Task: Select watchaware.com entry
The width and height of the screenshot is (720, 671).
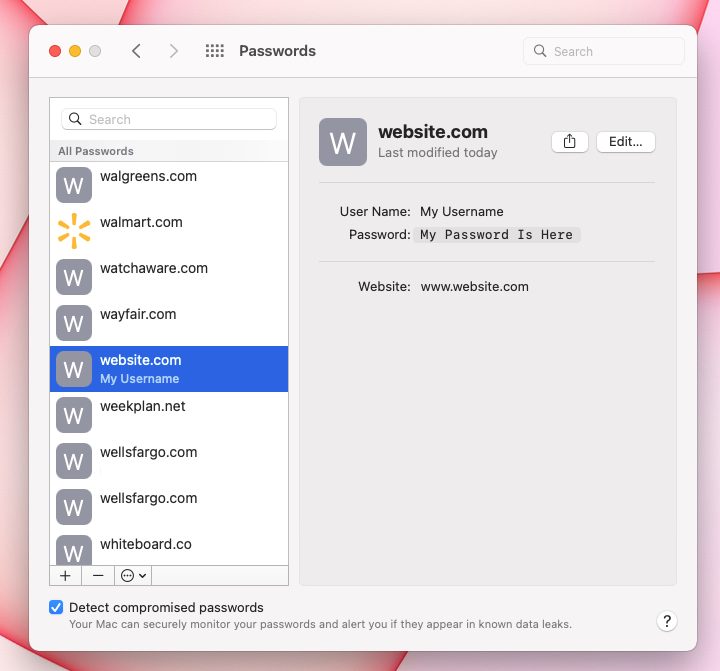Action: (169, 277)
